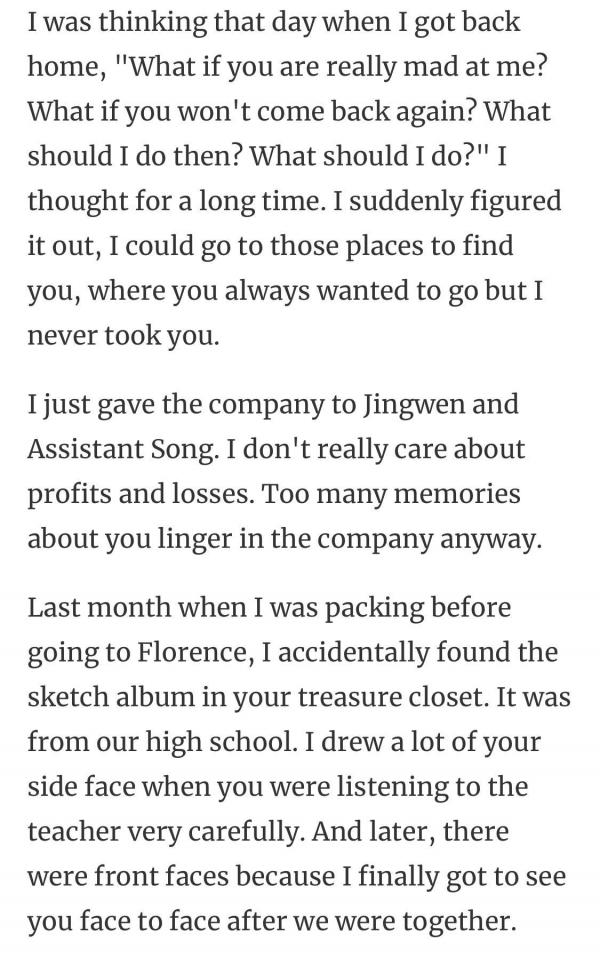The image size is (600, 958).
Task: Click the opening words "I was thinking"
Action: [x=117, y=23]
